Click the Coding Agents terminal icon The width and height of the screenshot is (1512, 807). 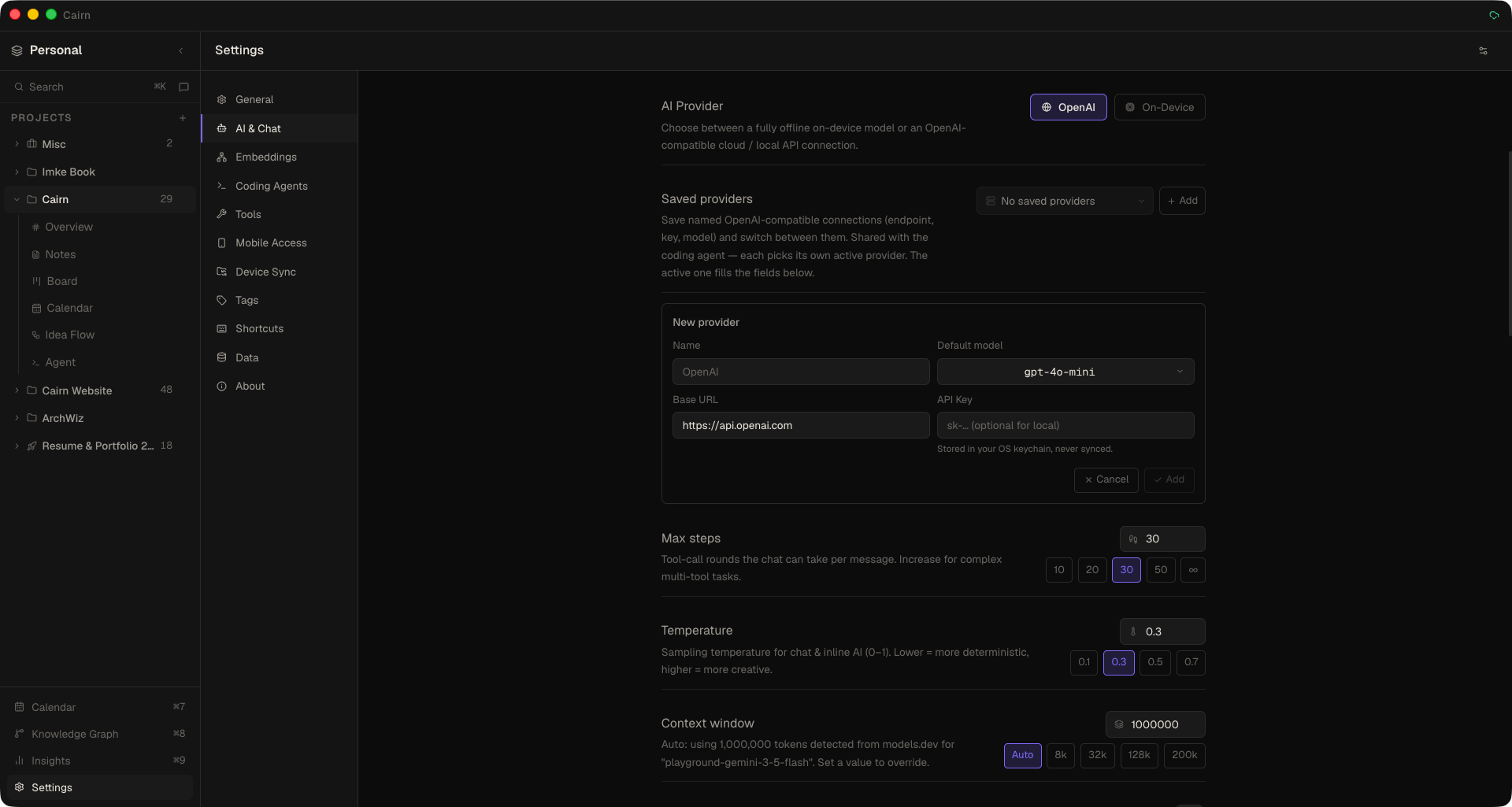pyautogui.click(x=222, y=186)
